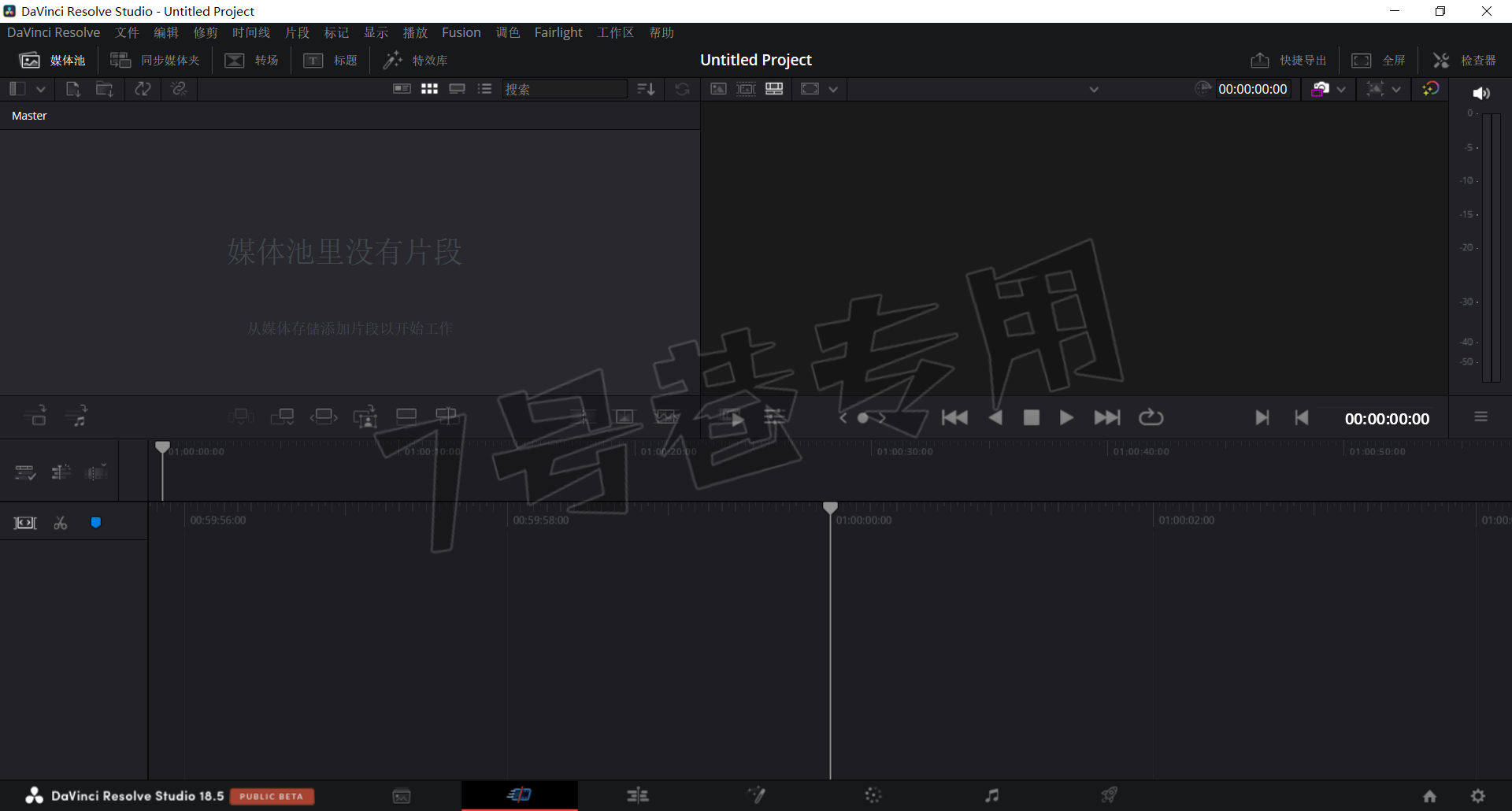Open the Tools sliders icon in viewer
This screenshot has height=811, width=1512.
coord(775,417)
